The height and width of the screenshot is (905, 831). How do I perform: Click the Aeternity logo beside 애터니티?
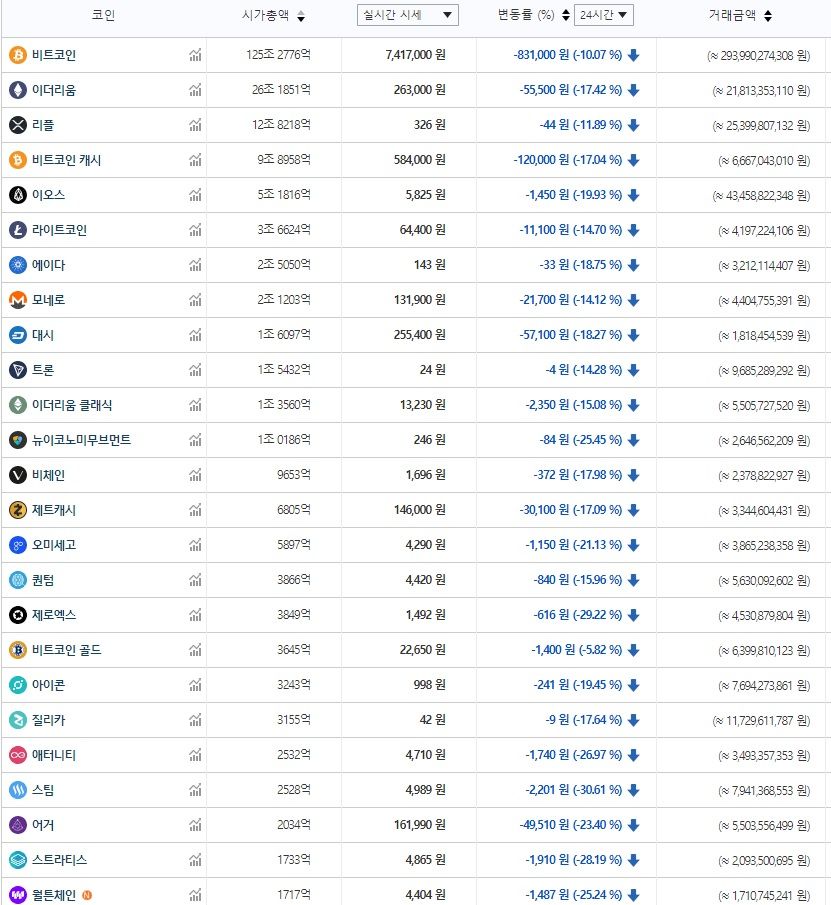(18, 755)
